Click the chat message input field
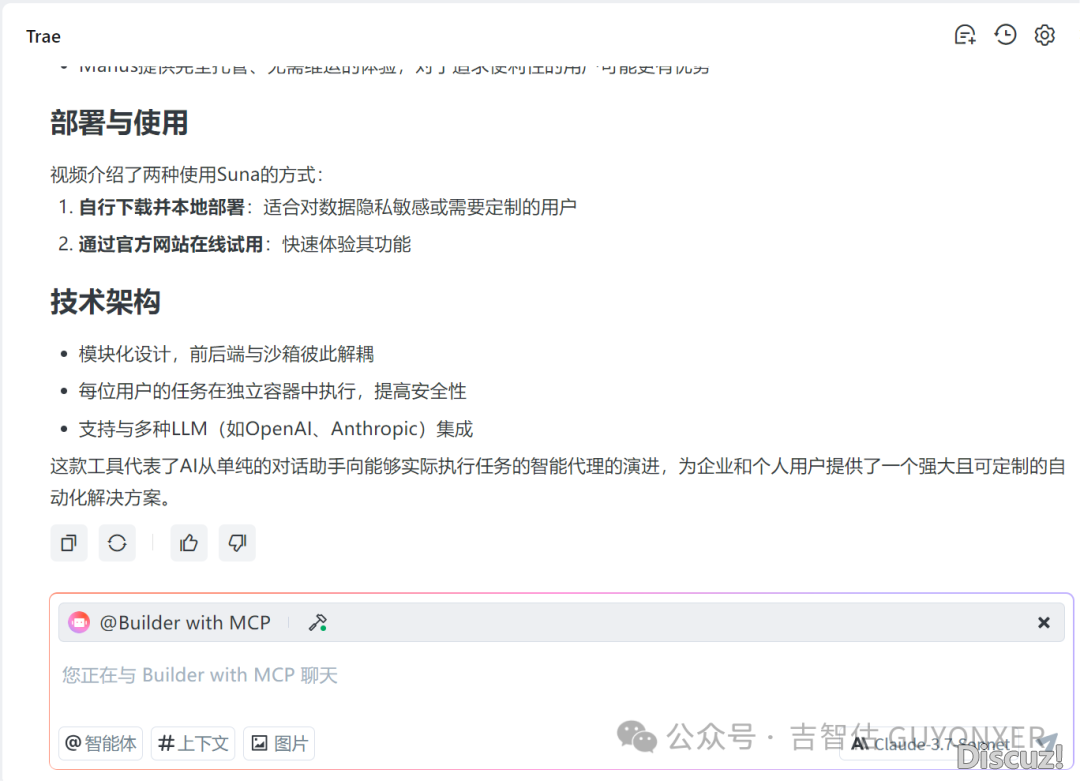This screenshot has height=781, width=1080. [561, 675]
